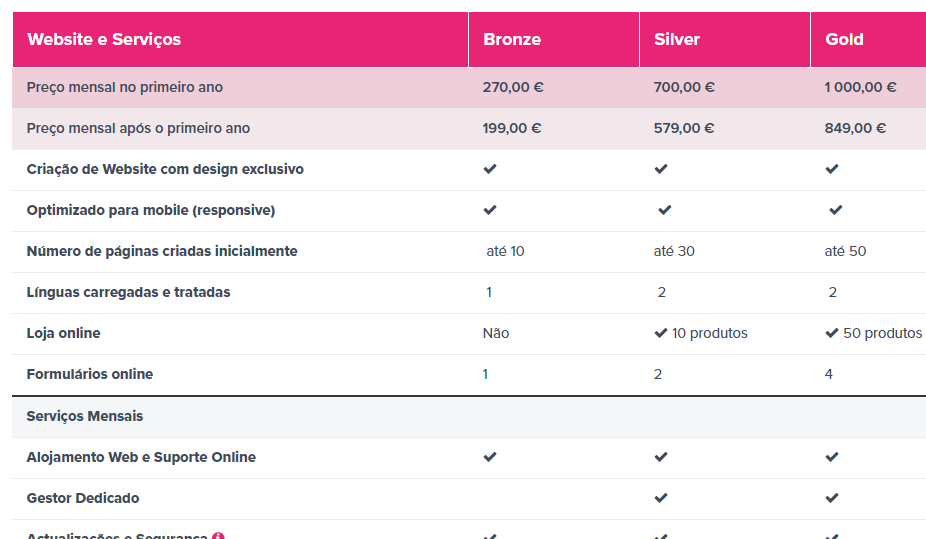Click the Loja online row label
This screenshot has height=539, width=926.
point(64,333)
